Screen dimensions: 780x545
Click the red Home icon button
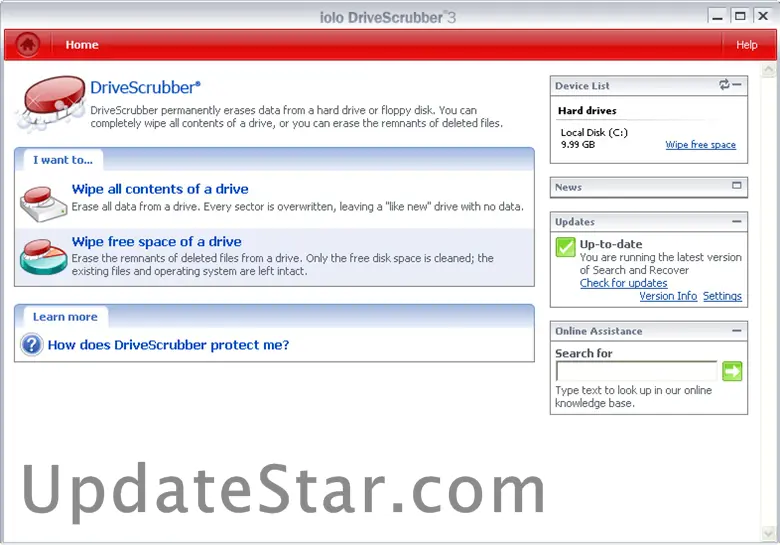[x=27, y=44]
